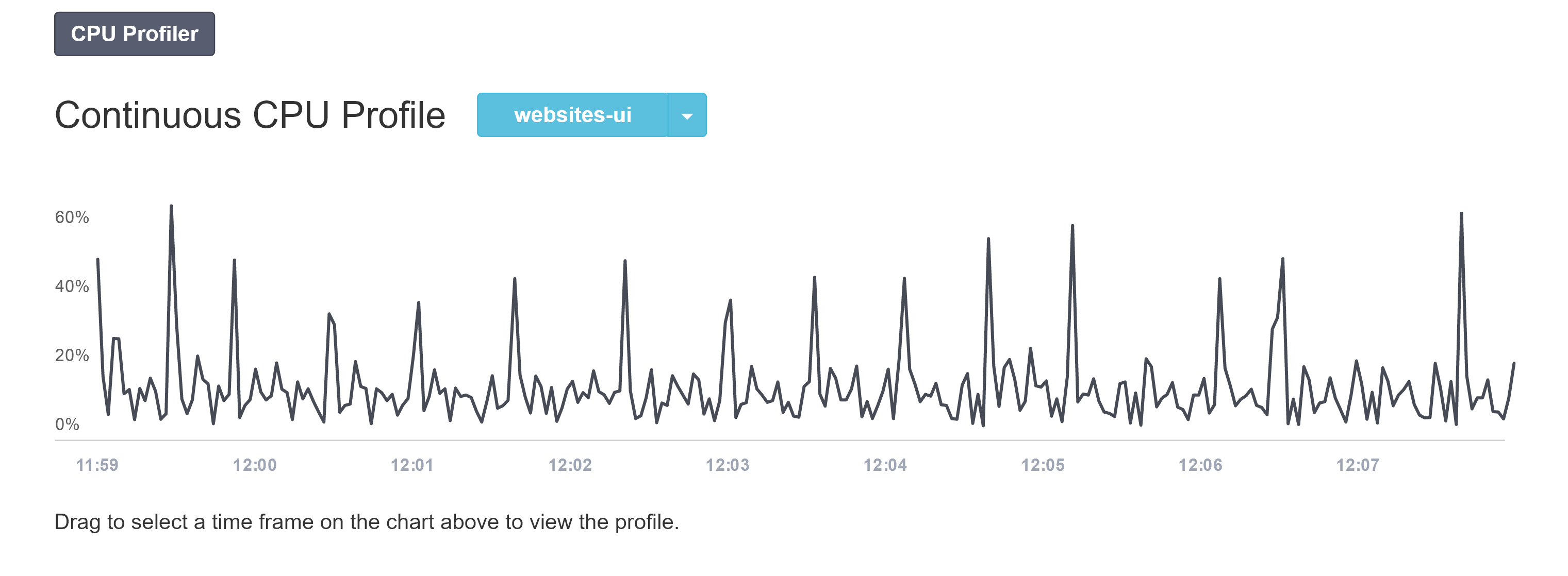Select the 12:04 time axis label

[x=885, y=465]
